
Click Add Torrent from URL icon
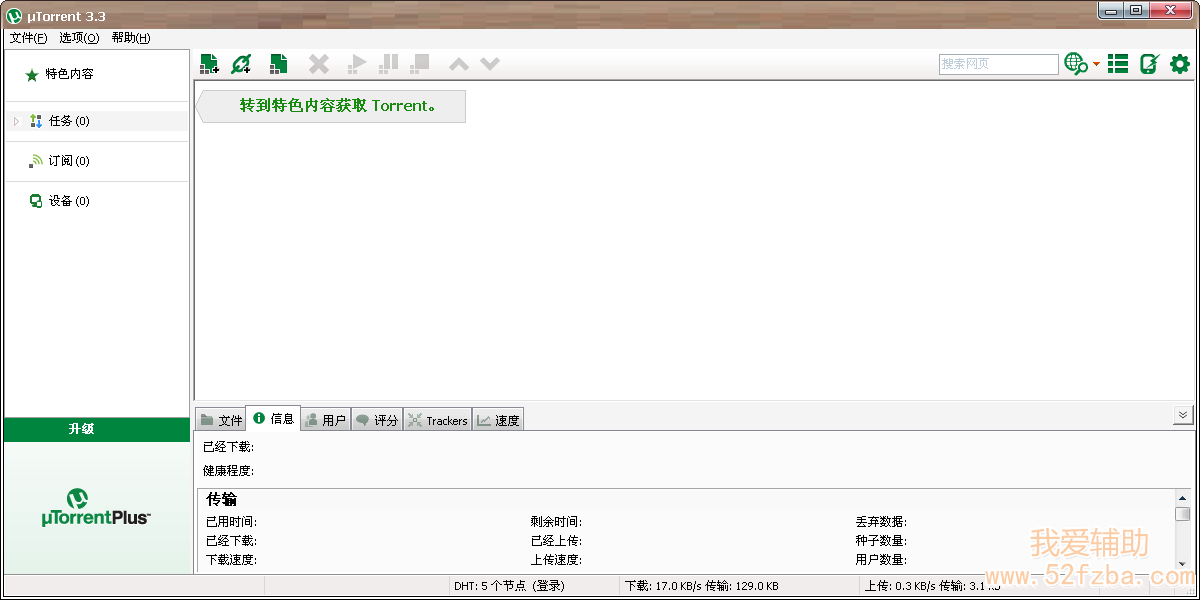(241, 64)
